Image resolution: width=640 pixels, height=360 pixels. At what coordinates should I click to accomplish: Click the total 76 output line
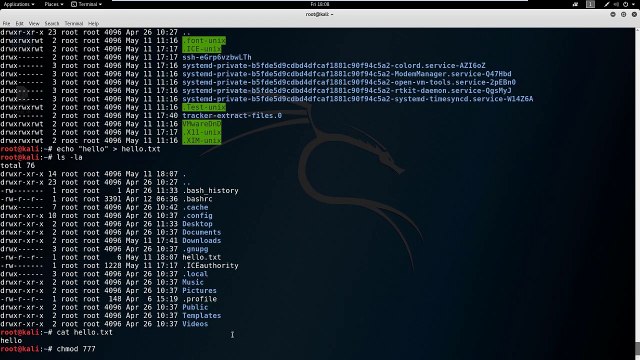18,165
